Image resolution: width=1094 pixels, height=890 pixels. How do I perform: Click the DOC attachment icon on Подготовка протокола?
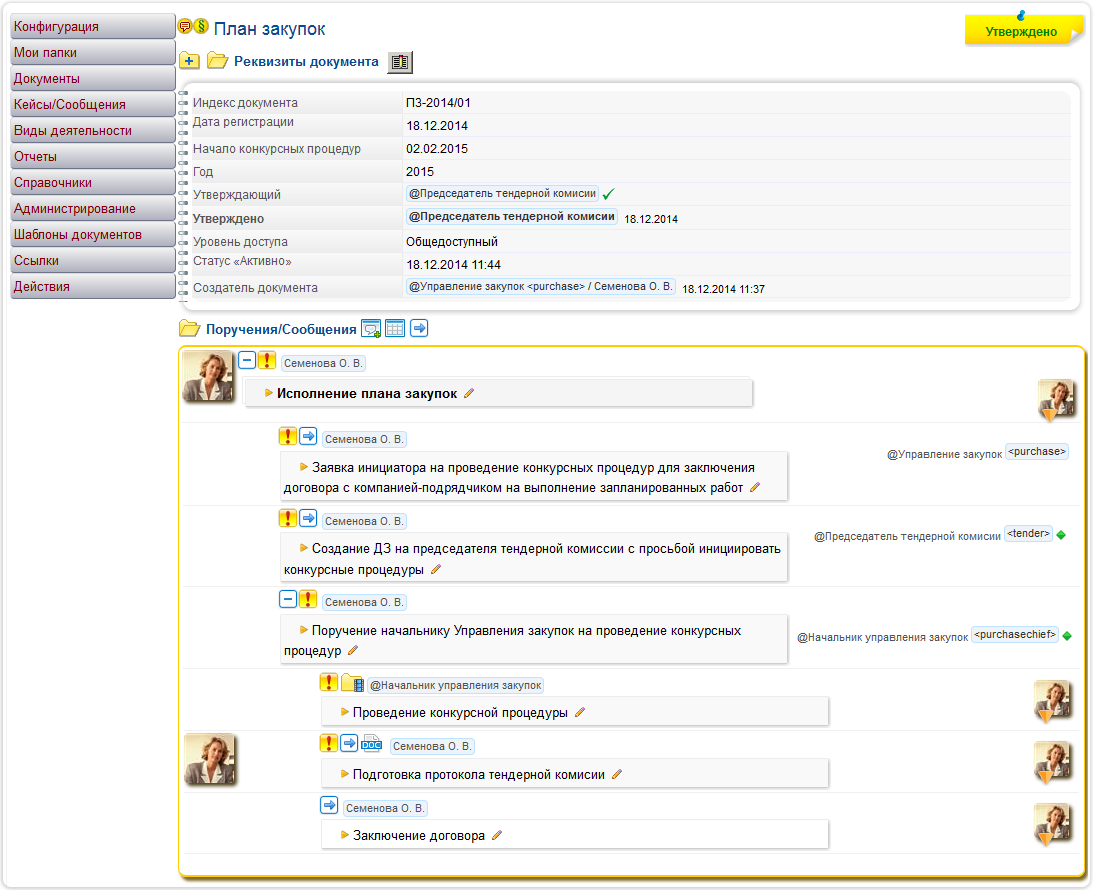pyautogui.click(x=371, y=743)
